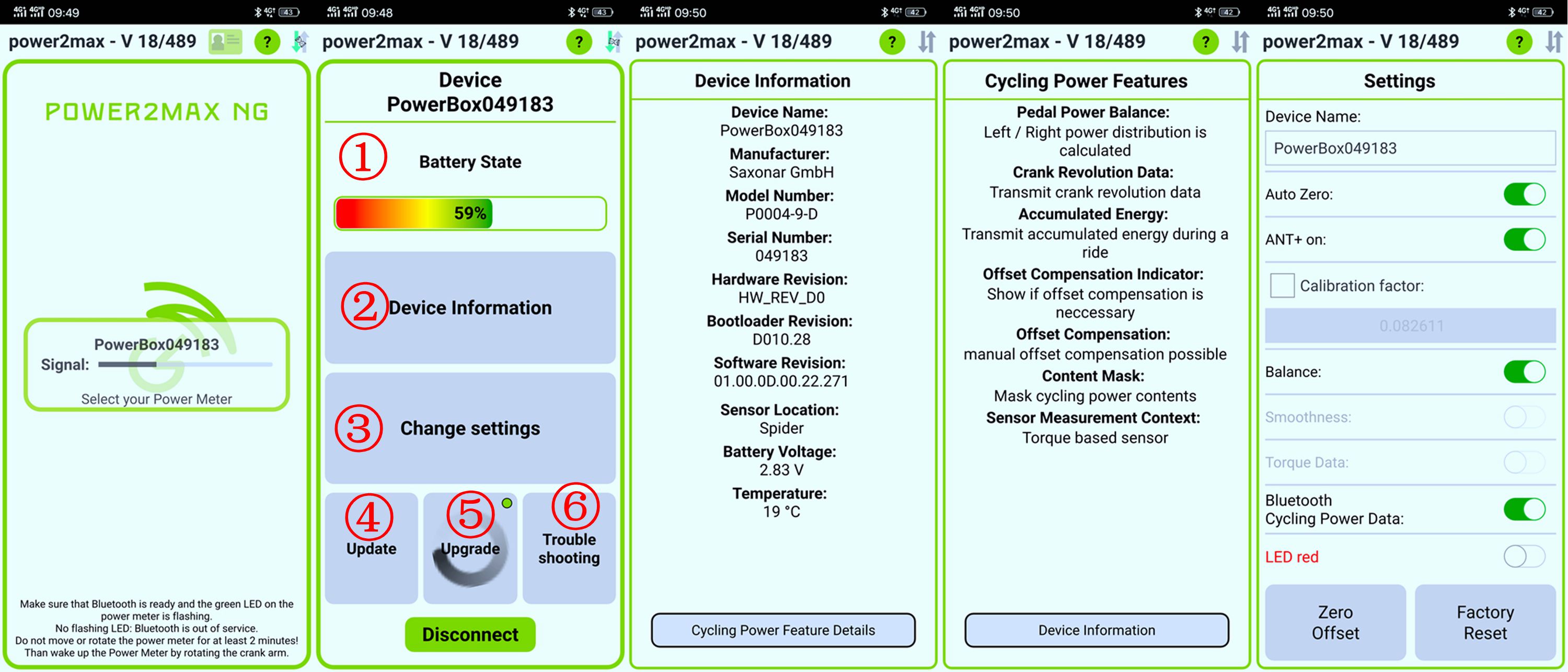The image size is (1568, 672).
Task: Click the Battery Voltage value 2.83 V
Action: [x=781, y=470]
